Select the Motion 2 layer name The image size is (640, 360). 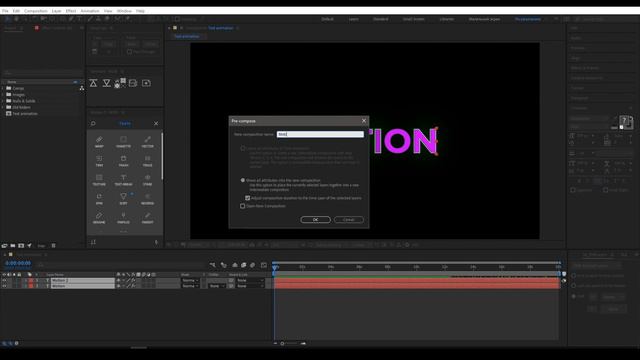point(82,280)
